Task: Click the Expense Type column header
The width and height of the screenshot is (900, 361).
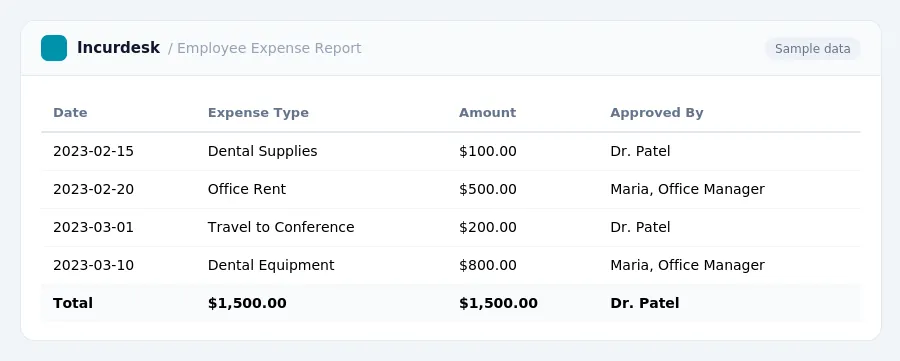Action: coord(258,112)
